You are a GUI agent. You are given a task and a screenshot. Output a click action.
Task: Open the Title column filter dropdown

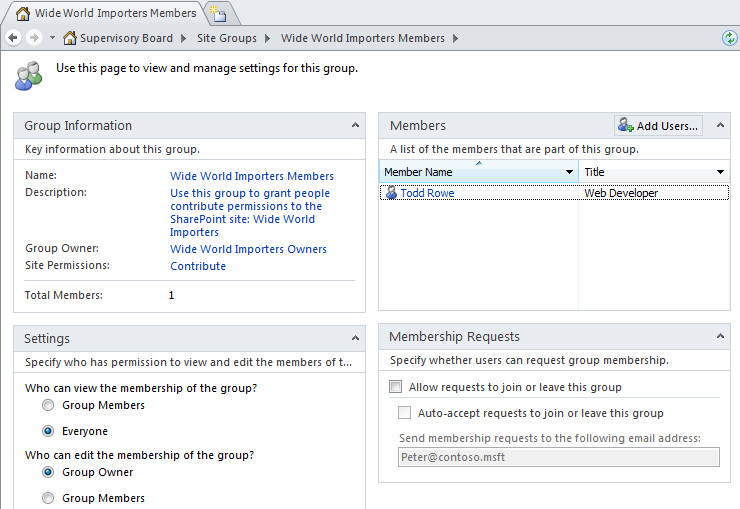720,172
